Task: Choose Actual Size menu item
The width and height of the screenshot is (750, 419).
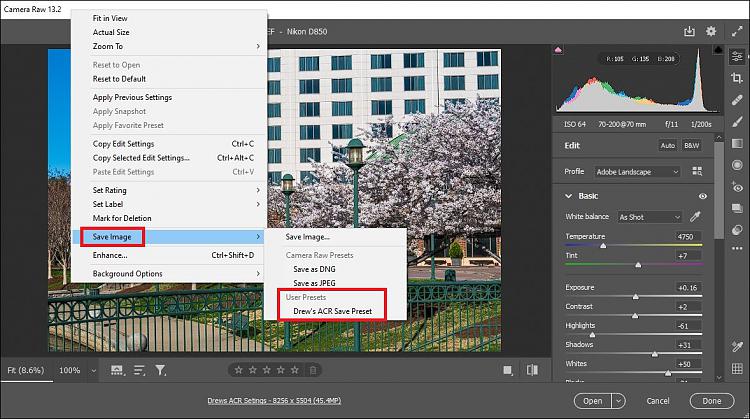Action: (x=169, y=32)
